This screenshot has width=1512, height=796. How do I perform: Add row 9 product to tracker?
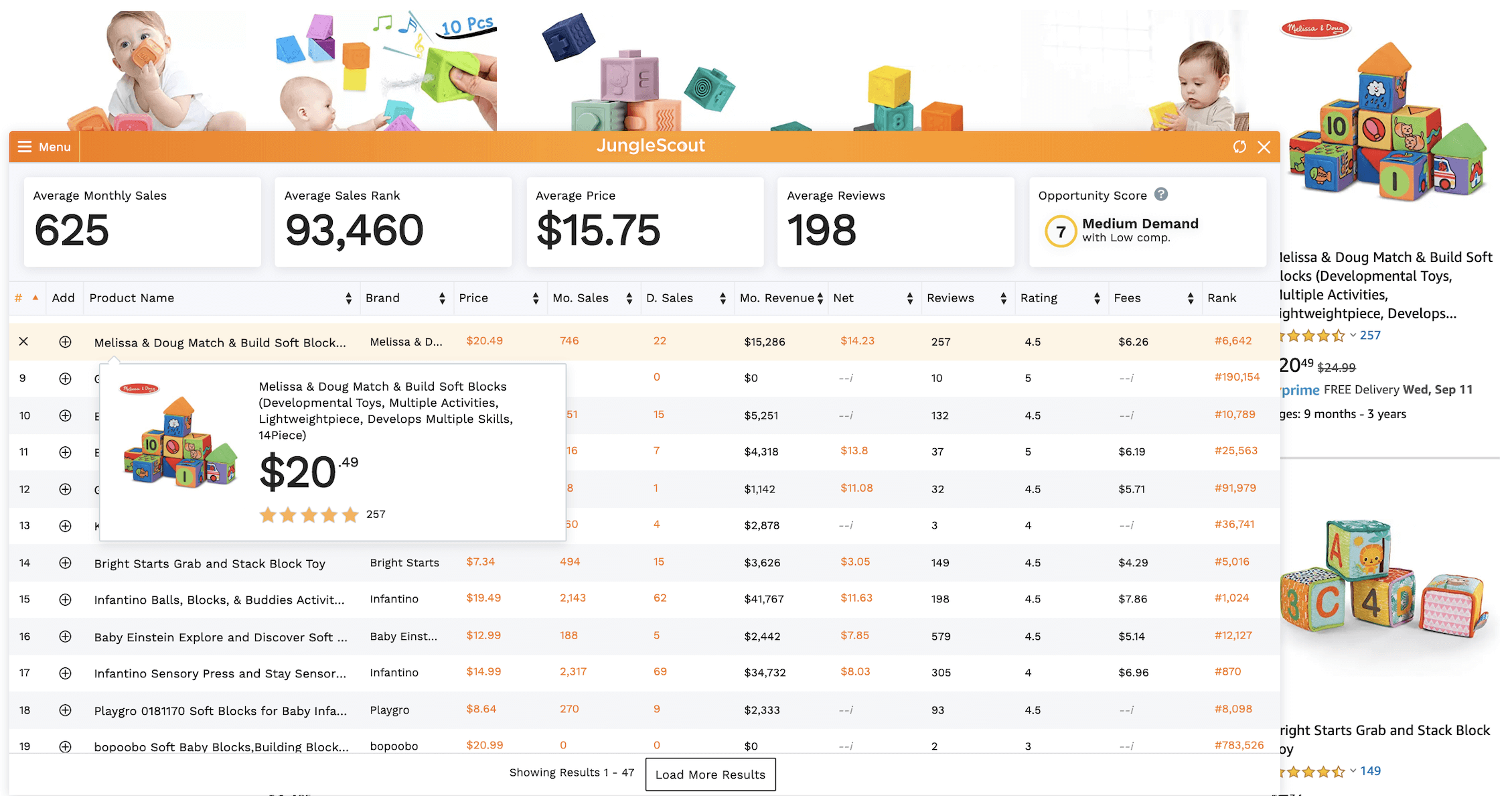[x=65, y=379]
